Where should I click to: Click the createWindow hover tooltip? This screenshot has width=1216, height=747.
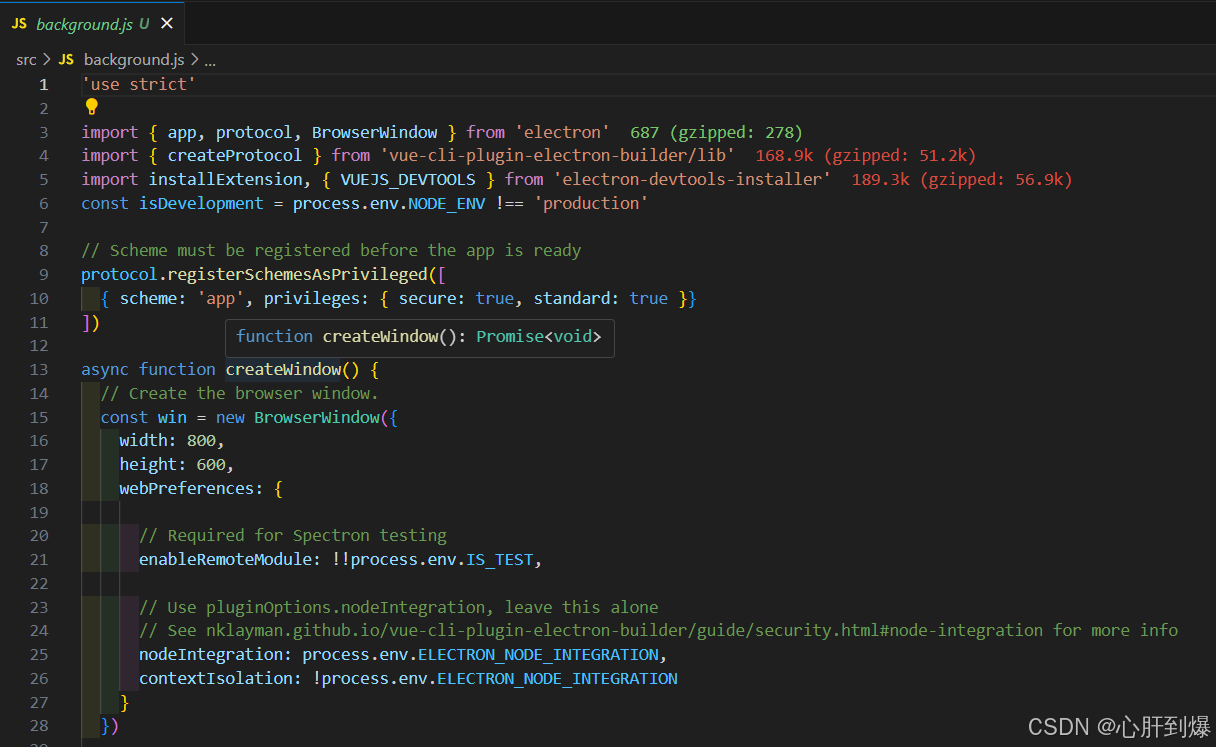420,337
